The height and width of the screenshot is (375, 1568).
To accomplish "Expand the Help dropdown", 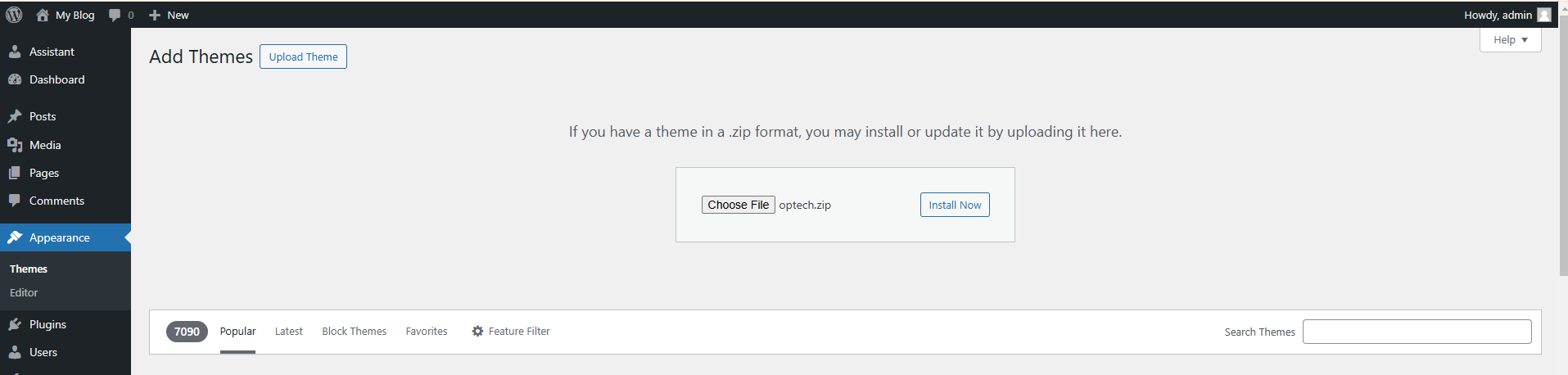I will (1510, 40).
